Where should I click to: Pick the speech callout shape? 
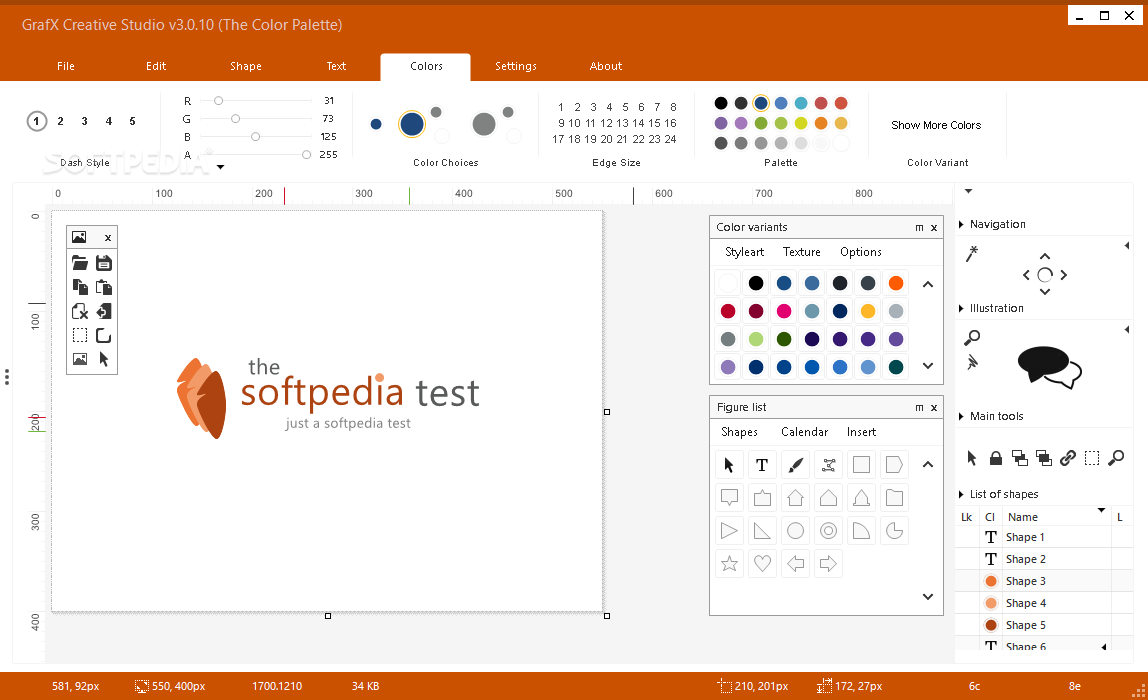point(729,498)
